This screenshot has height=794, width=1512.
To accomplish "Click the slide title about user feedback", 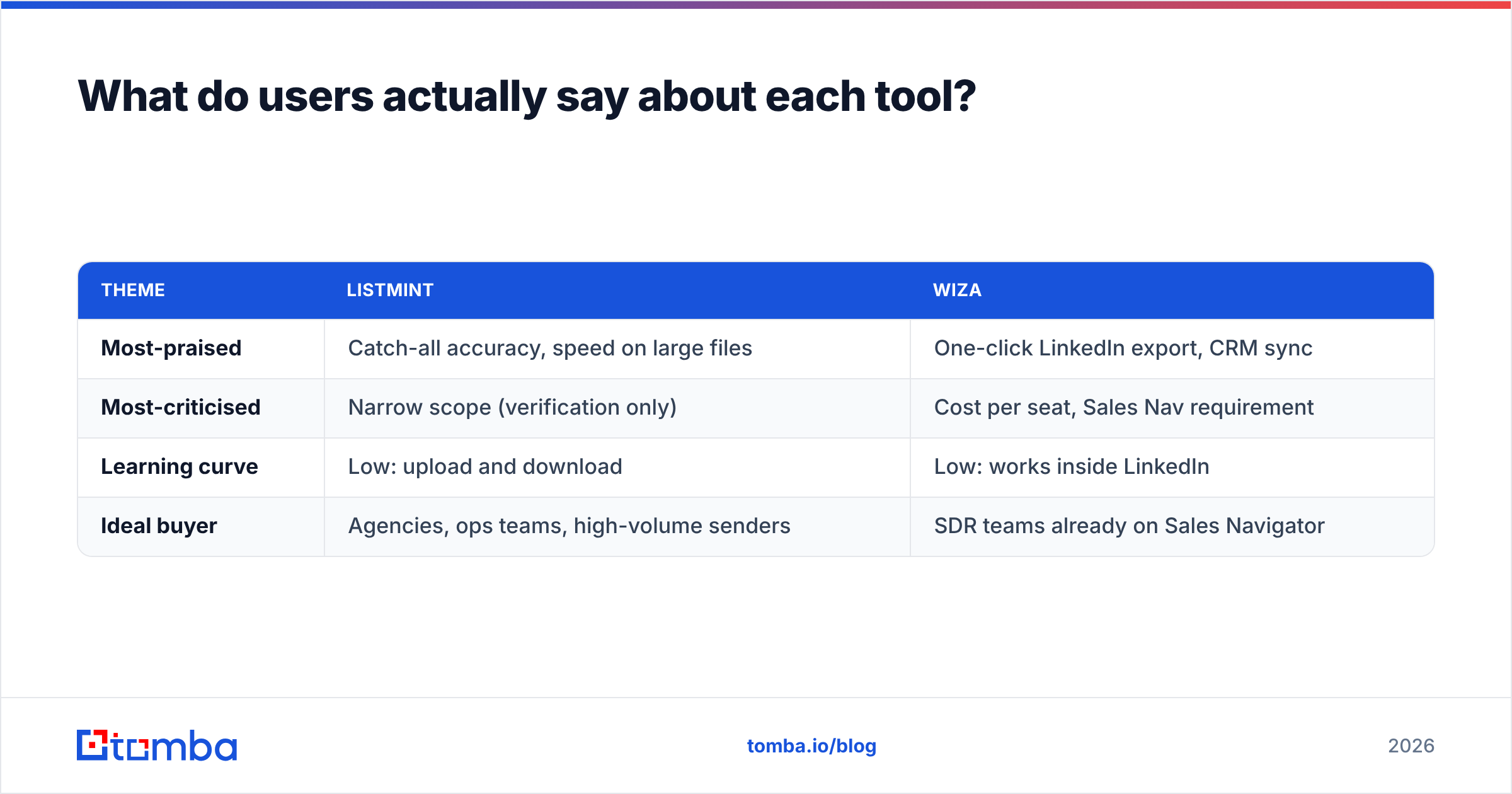I will click(x=527, y=96).
